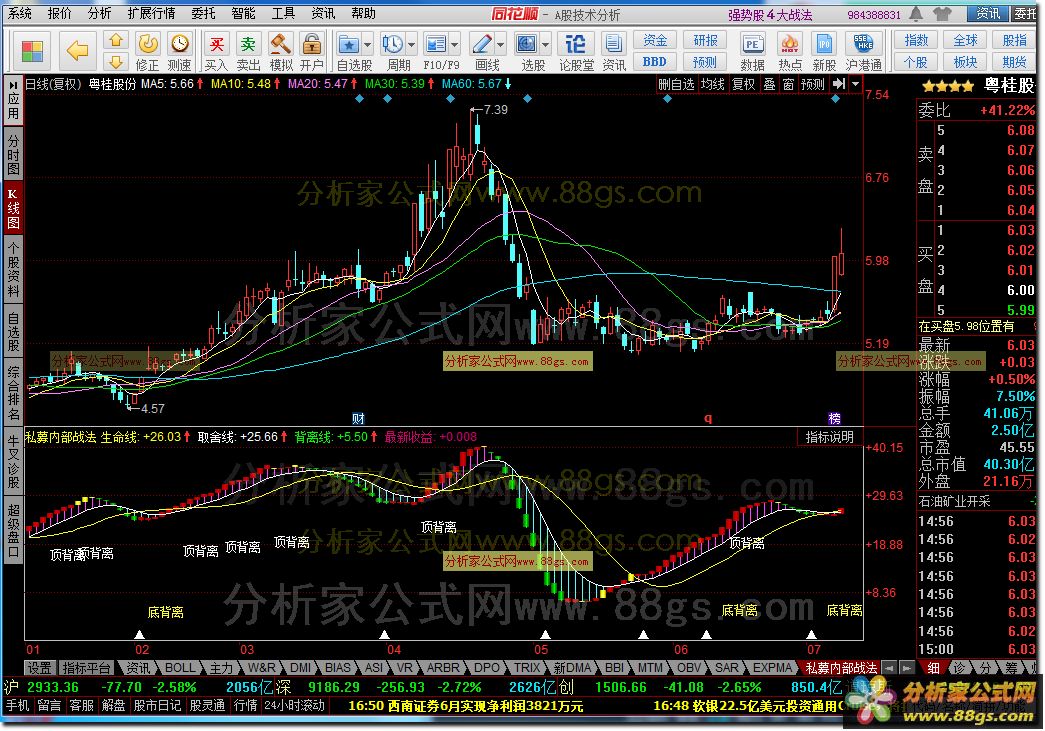Select the 个股资料 side tab

13,269
